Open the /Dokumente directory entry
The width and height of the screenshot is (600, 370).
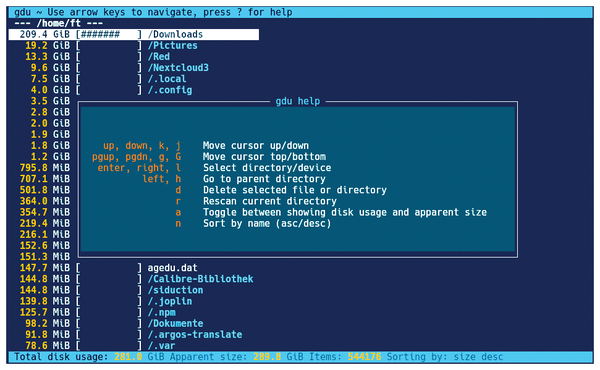[x=176, y=323]
